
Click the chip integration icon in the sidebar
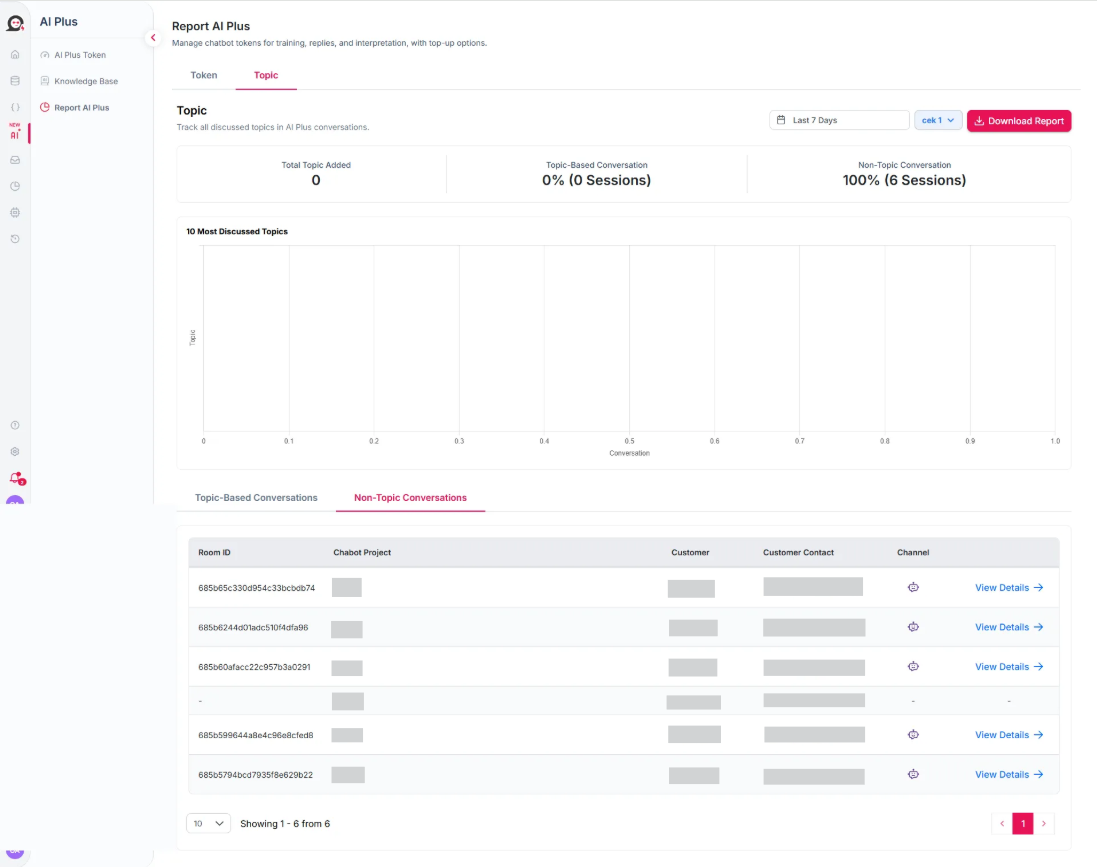[15, 212]
